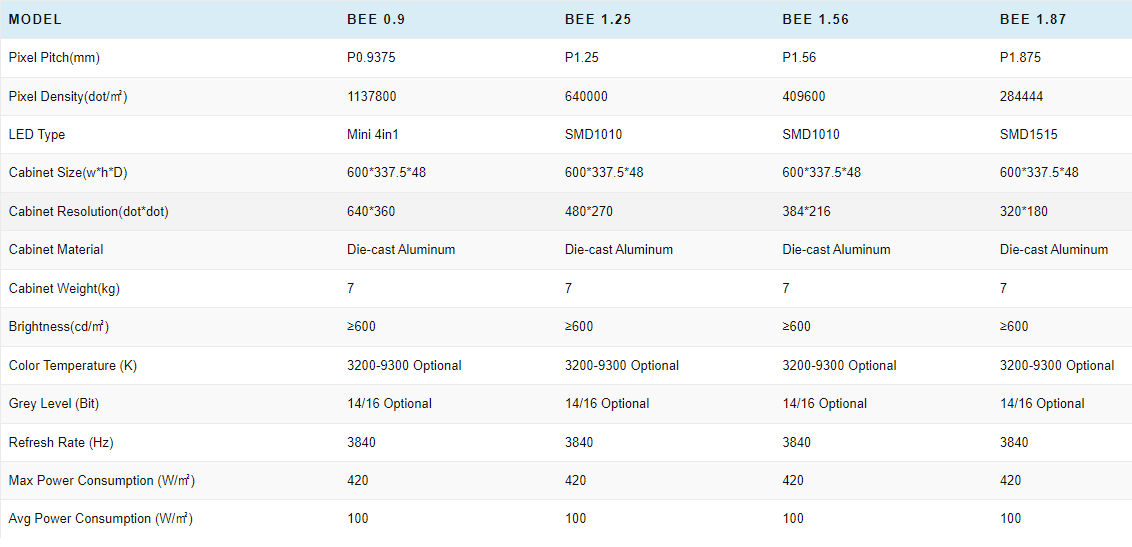Click the Cabinet Material row label
The image size is (1132, 547).
56,249
